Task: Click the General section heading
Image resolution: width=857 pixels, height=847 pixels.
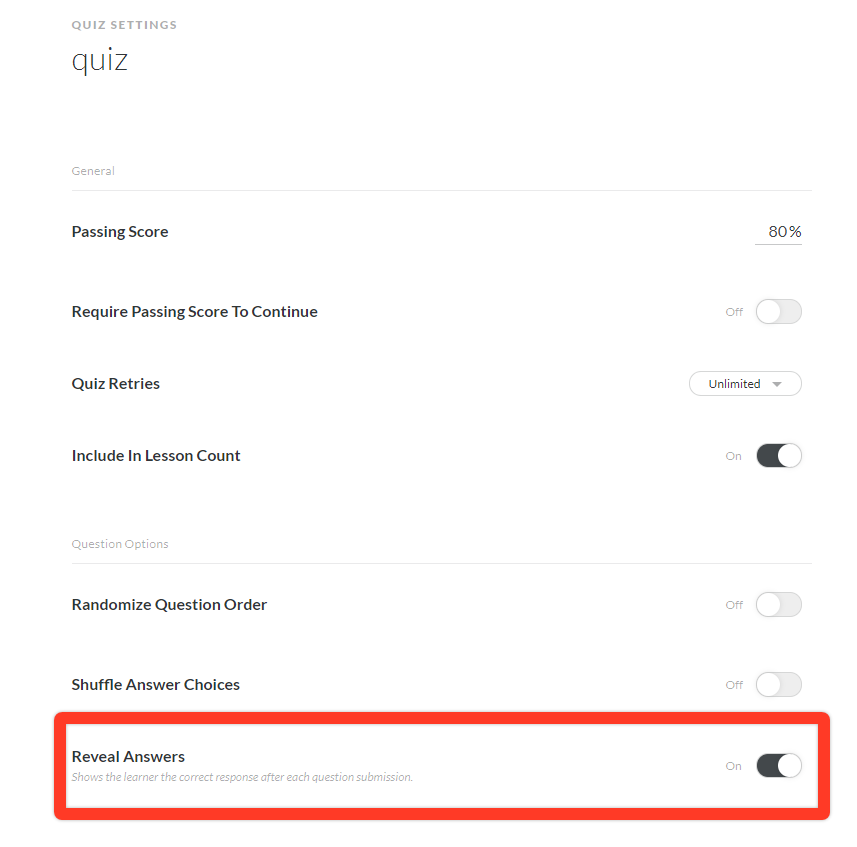Action: click(x=93, y=171)
